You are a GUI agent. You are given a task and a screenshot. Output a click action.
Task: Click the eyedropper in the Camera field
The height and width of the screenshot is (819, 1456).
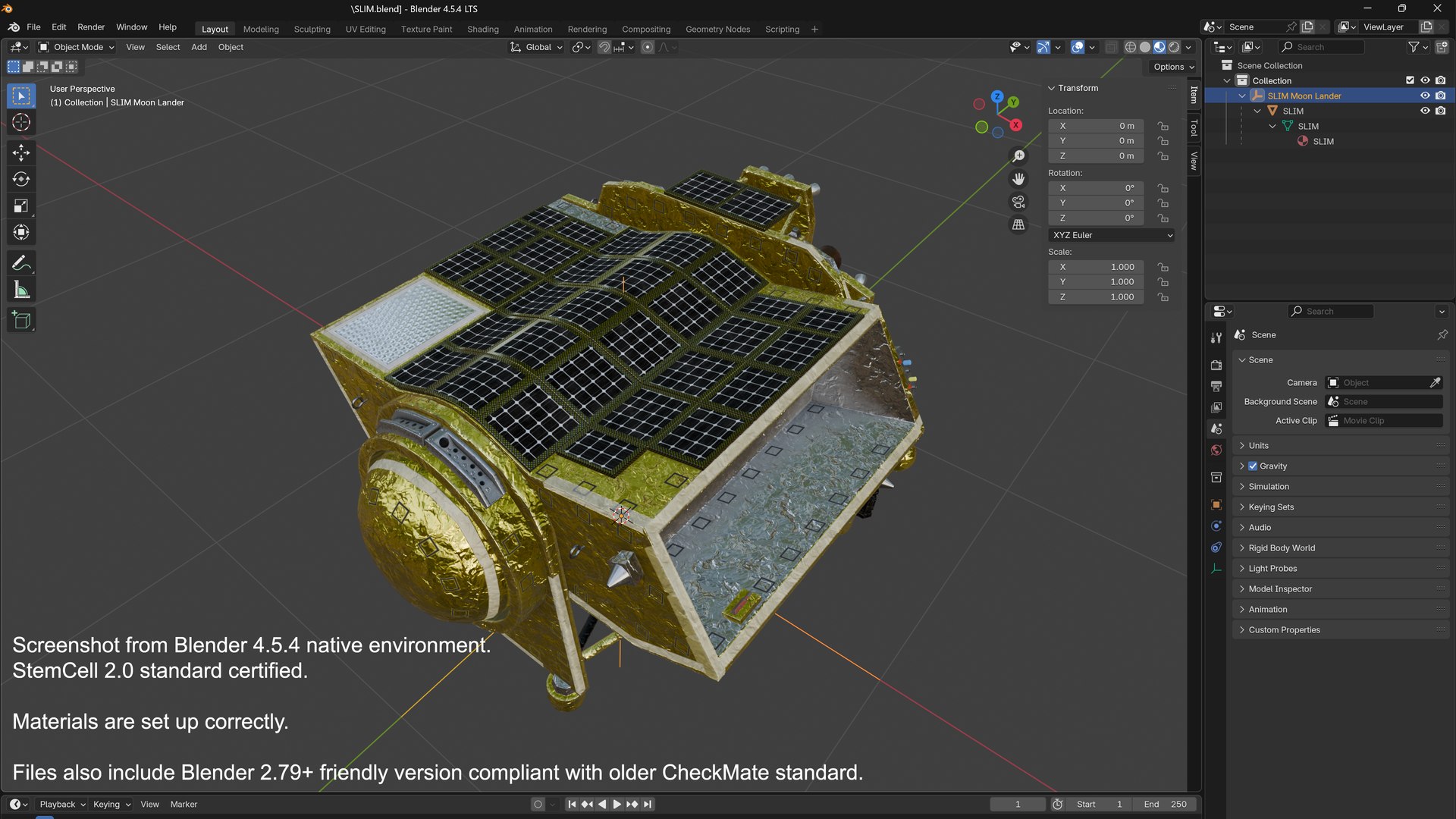pyautogui.click(x=1435, y=383)
